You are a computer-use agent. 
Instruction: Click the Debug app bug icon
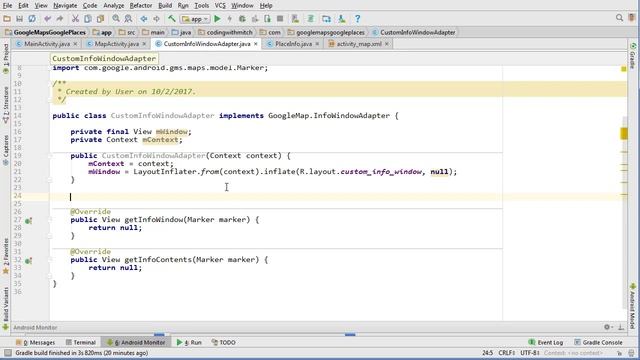click(242, 19)
